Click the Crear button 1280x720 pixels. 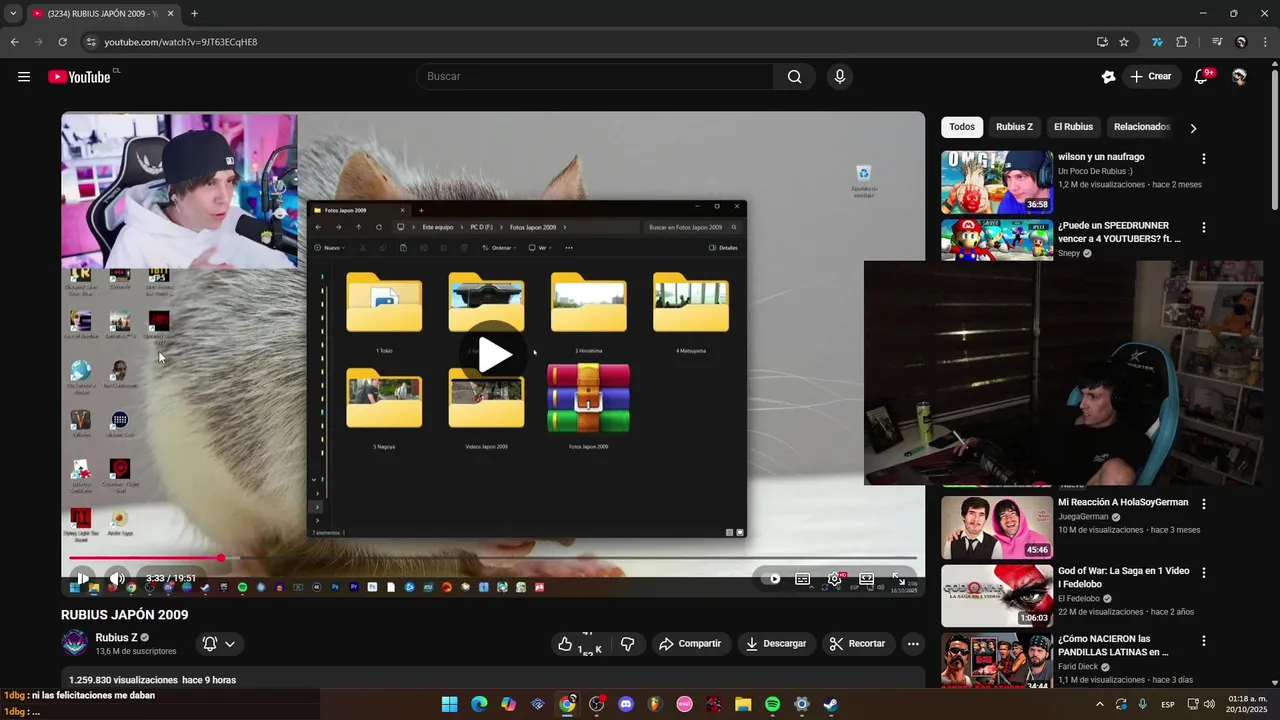pyautogui.click(x=1151, y=77)
